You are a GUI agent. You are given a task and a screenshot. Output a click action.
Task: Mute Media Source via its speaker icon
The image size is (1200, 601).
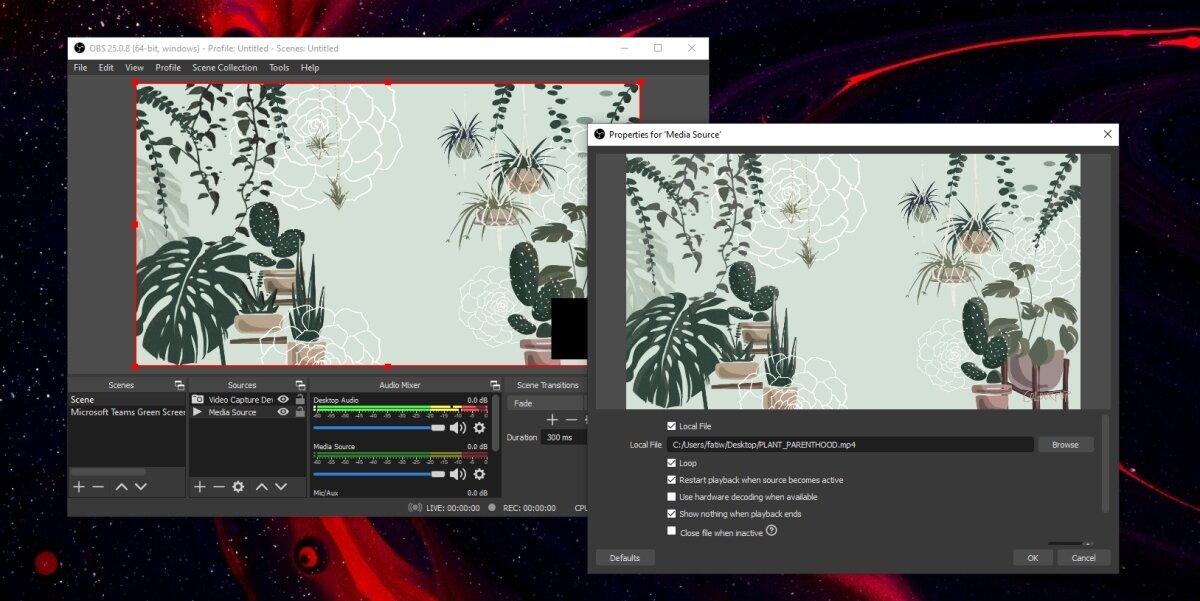(x=458, y=473)
